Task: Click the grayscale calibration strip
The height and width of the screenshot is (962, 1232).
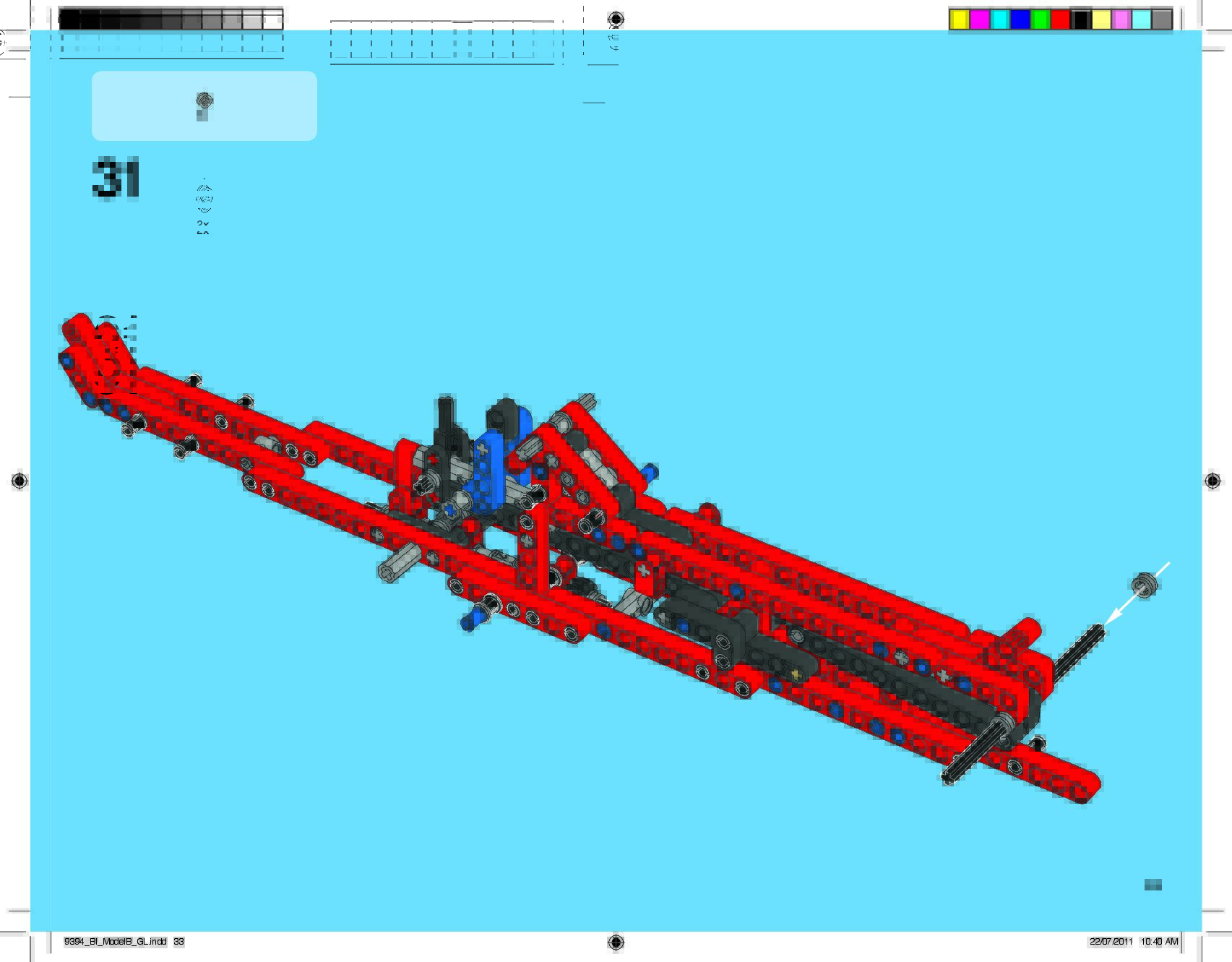Action: coord(171,20)
